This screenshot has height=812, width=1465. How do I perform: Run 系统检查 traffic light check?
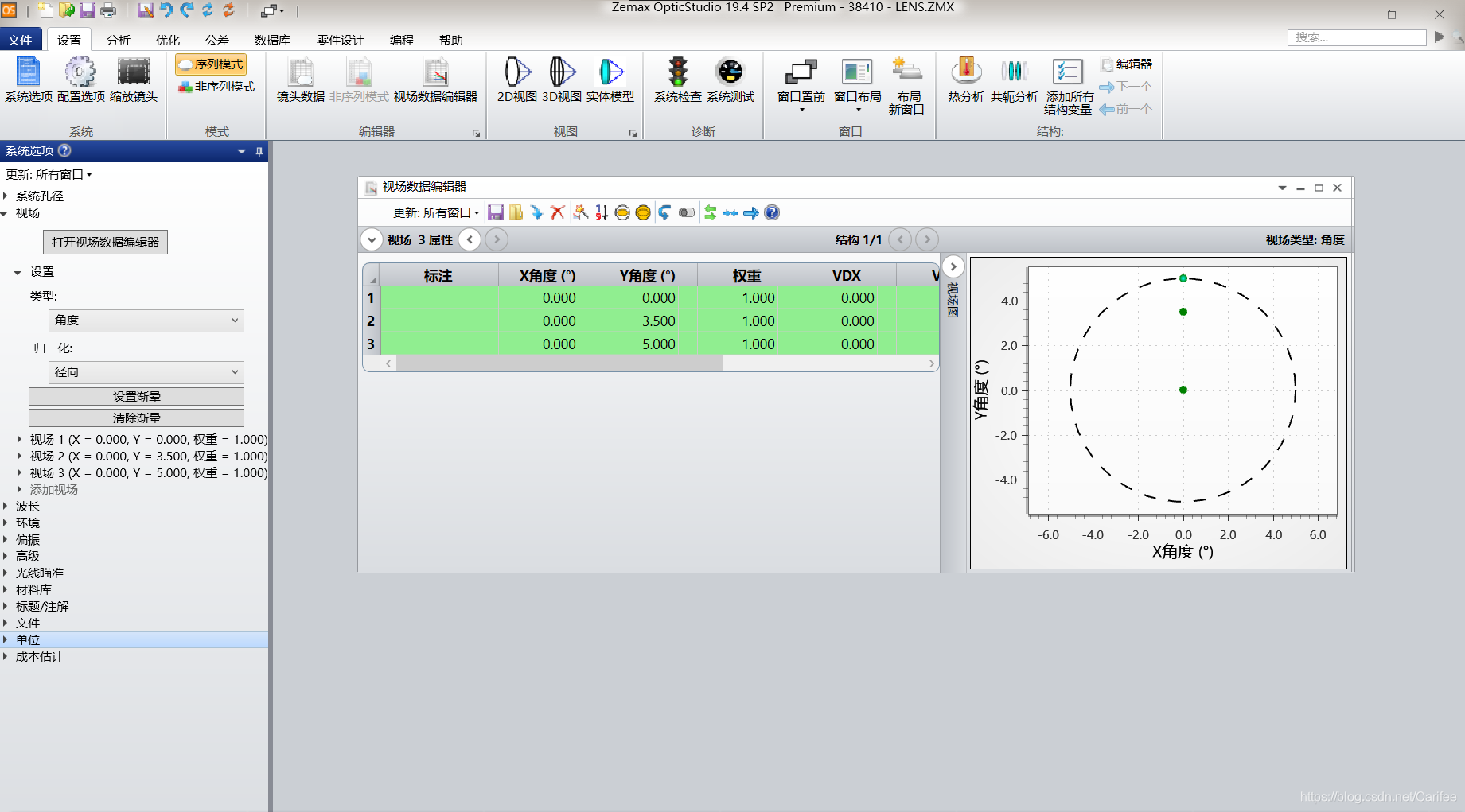coord(678,80)
